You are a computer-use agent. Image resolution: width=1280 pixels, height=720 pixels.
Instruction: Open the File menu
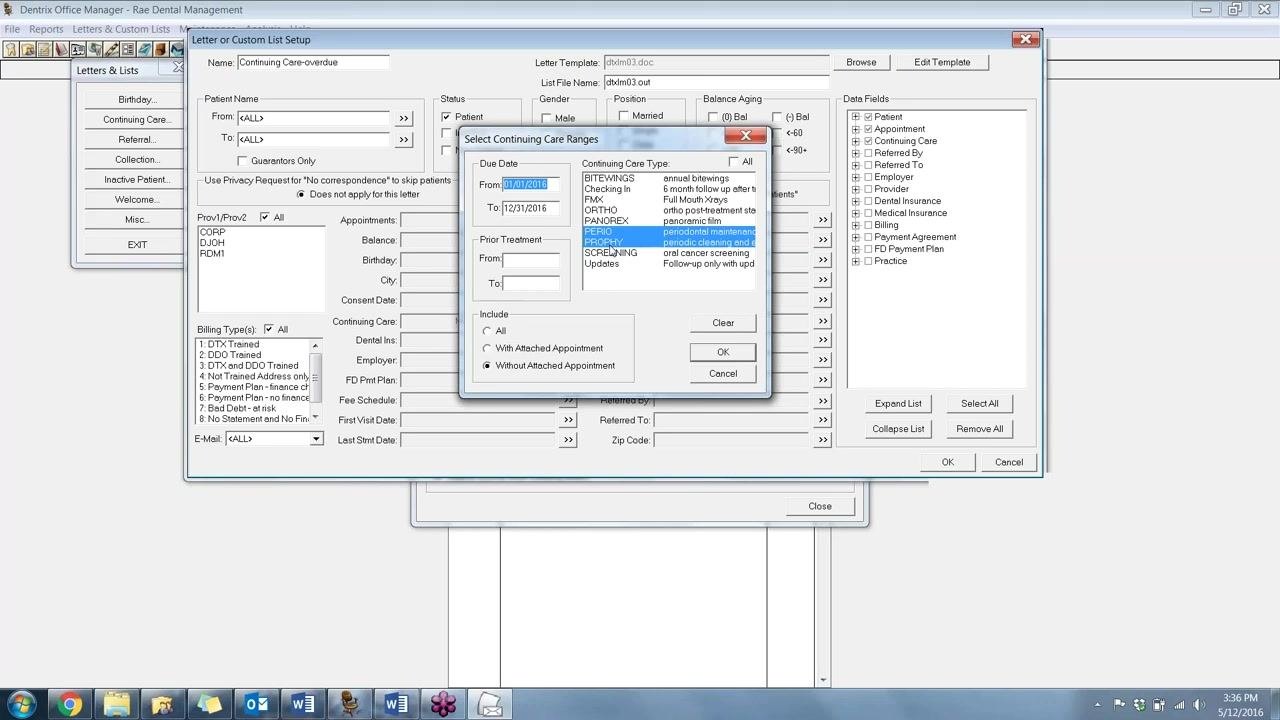[x=12, y=29]
